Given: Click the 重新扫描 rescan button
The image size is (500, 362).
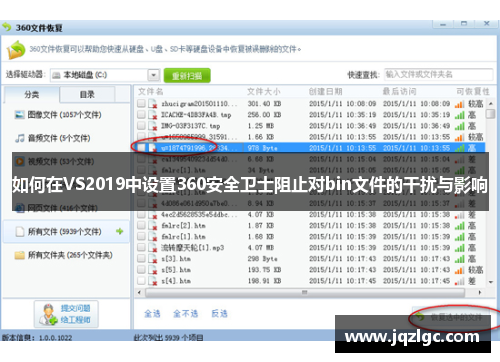Looking at the screenshot, I should (x=187, y=75).
